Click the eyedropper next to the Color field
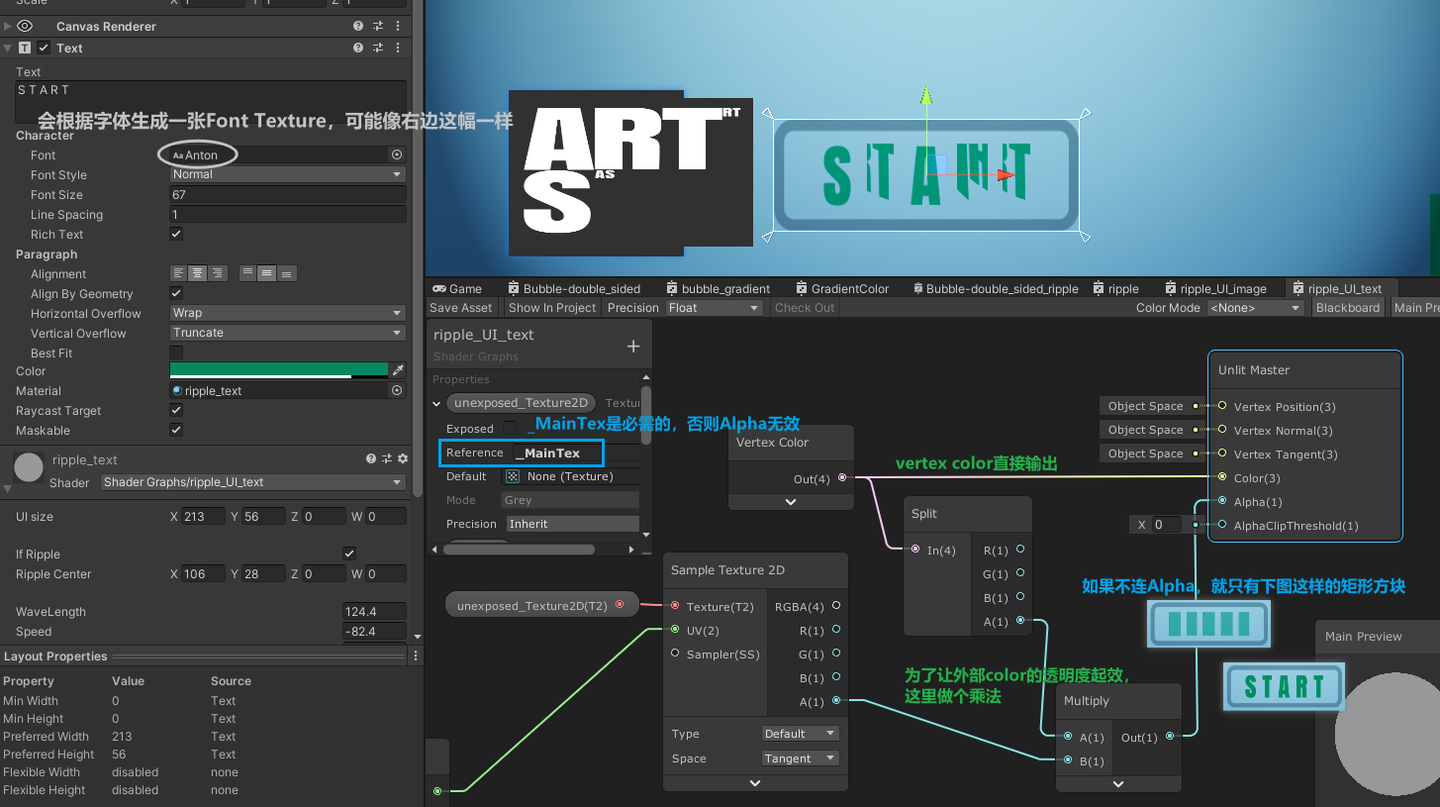The height and width of the screenshot is (807, 1440). pyautogui.click(x=399, y=370)
